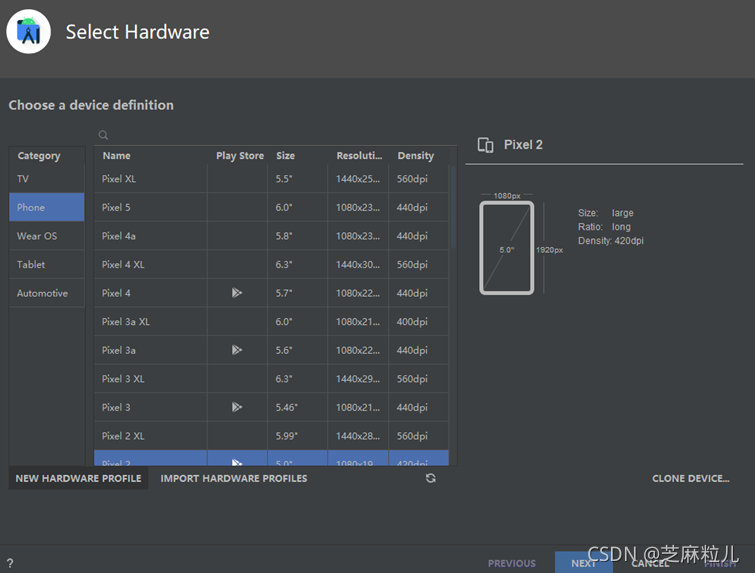Click NEW HARDWARE PROFILE button
The image size is (755, 573).
click(x=78, y=478)
